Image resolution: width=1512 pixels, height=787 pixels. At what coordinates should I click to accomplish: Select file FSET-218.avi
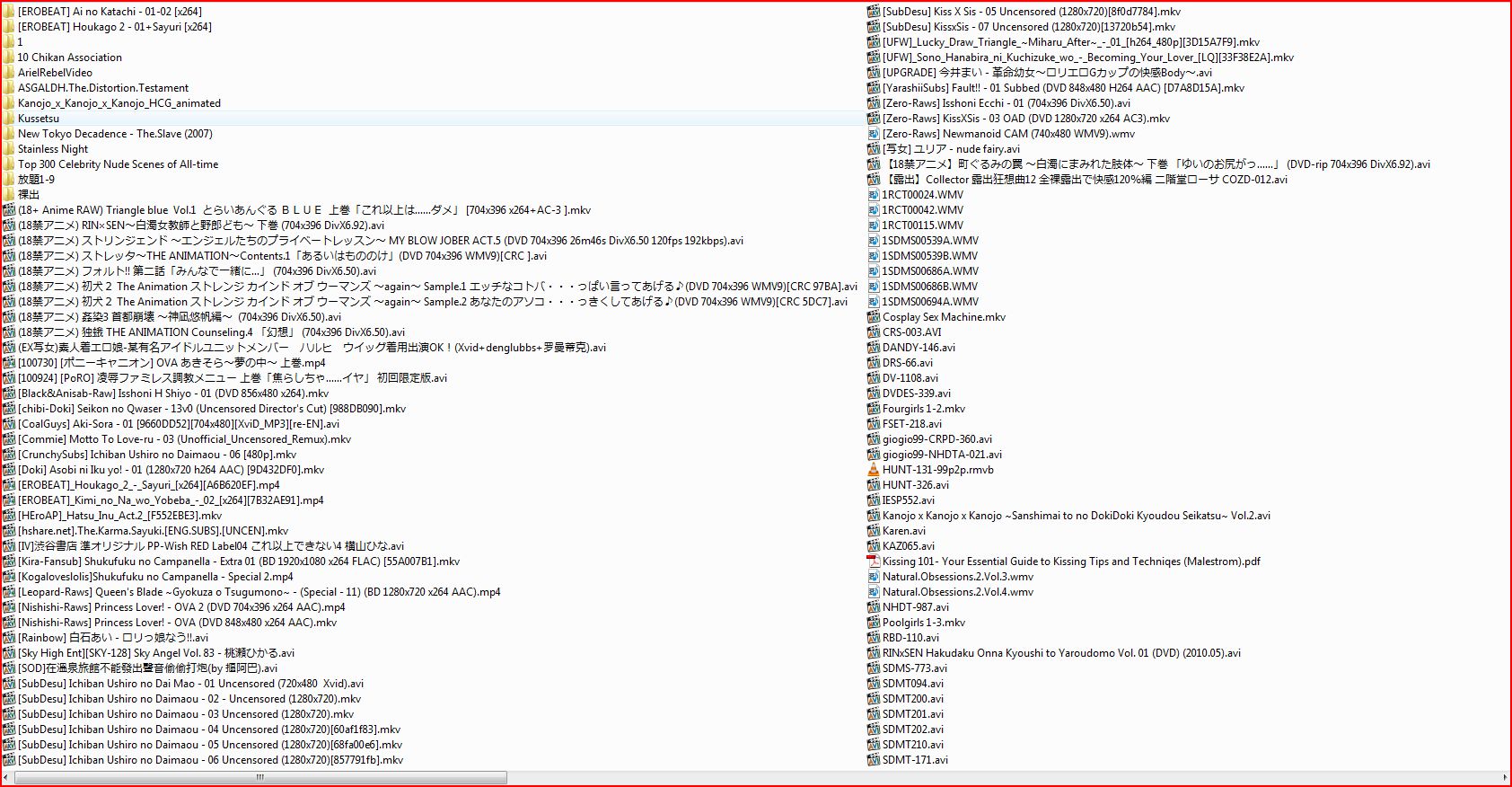click(911, 423)
